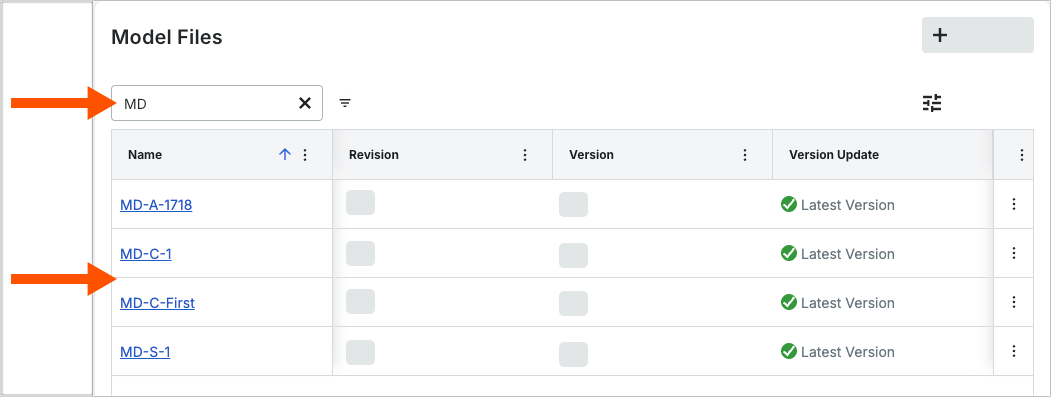Open the filter icon beside search
1051x397 pixels.
345,103
